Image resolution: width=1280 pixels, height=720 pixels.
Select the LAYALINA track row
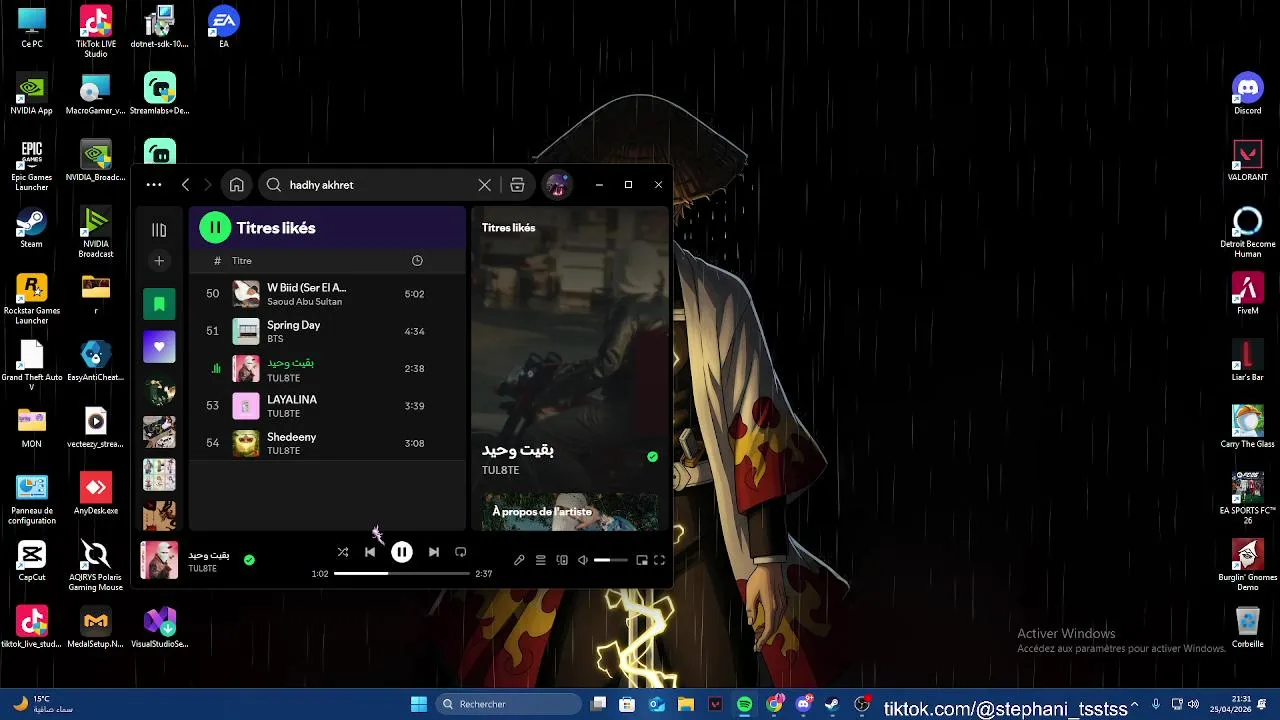coord(327,406)
